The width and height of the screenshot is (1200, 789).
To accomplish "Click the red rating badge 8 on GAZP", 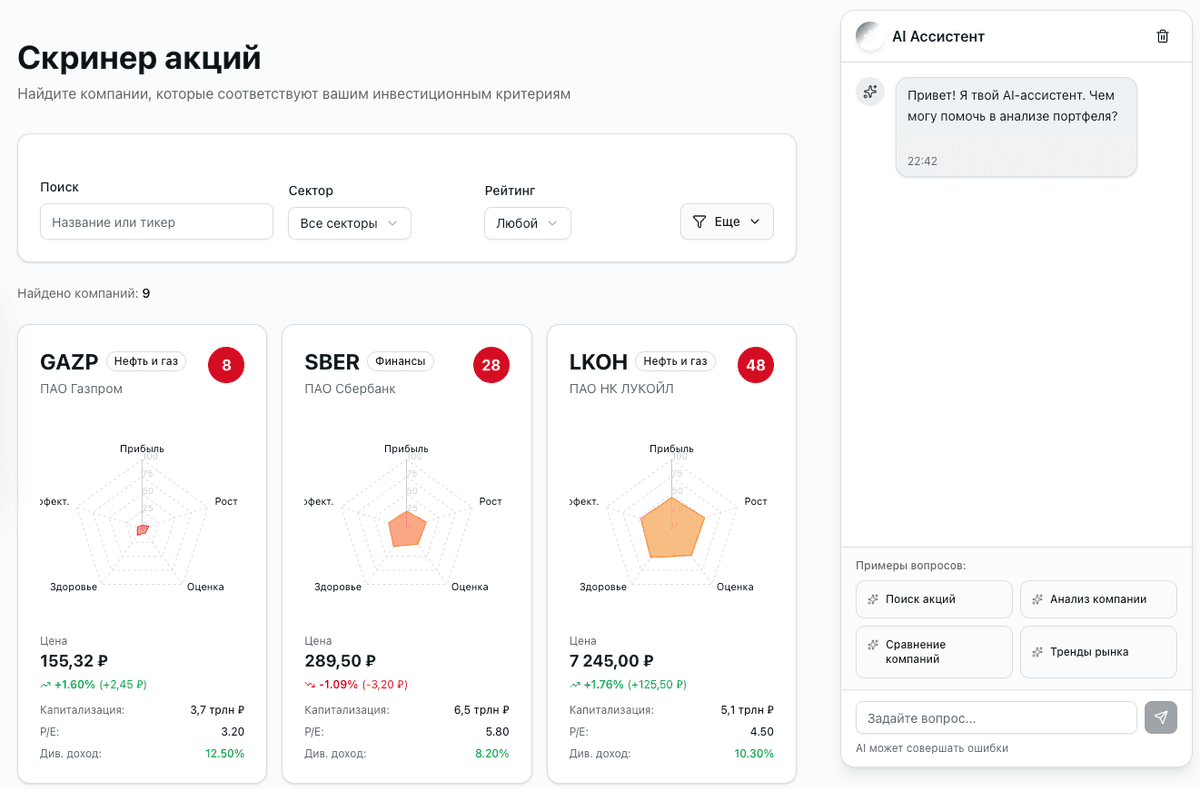I will point(226,365).
